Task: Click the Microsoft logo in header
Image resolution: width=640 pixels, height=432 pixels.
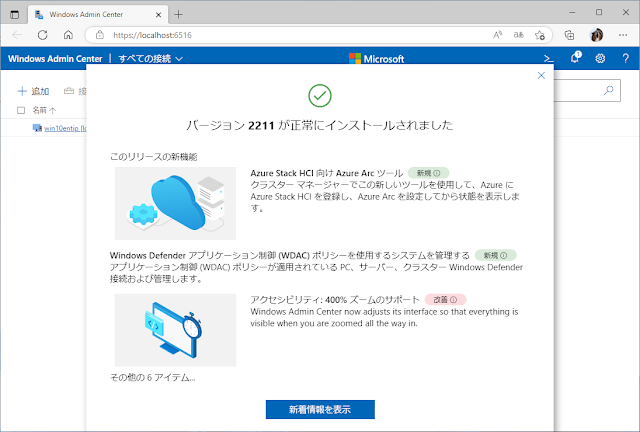Action: point(376,59)
